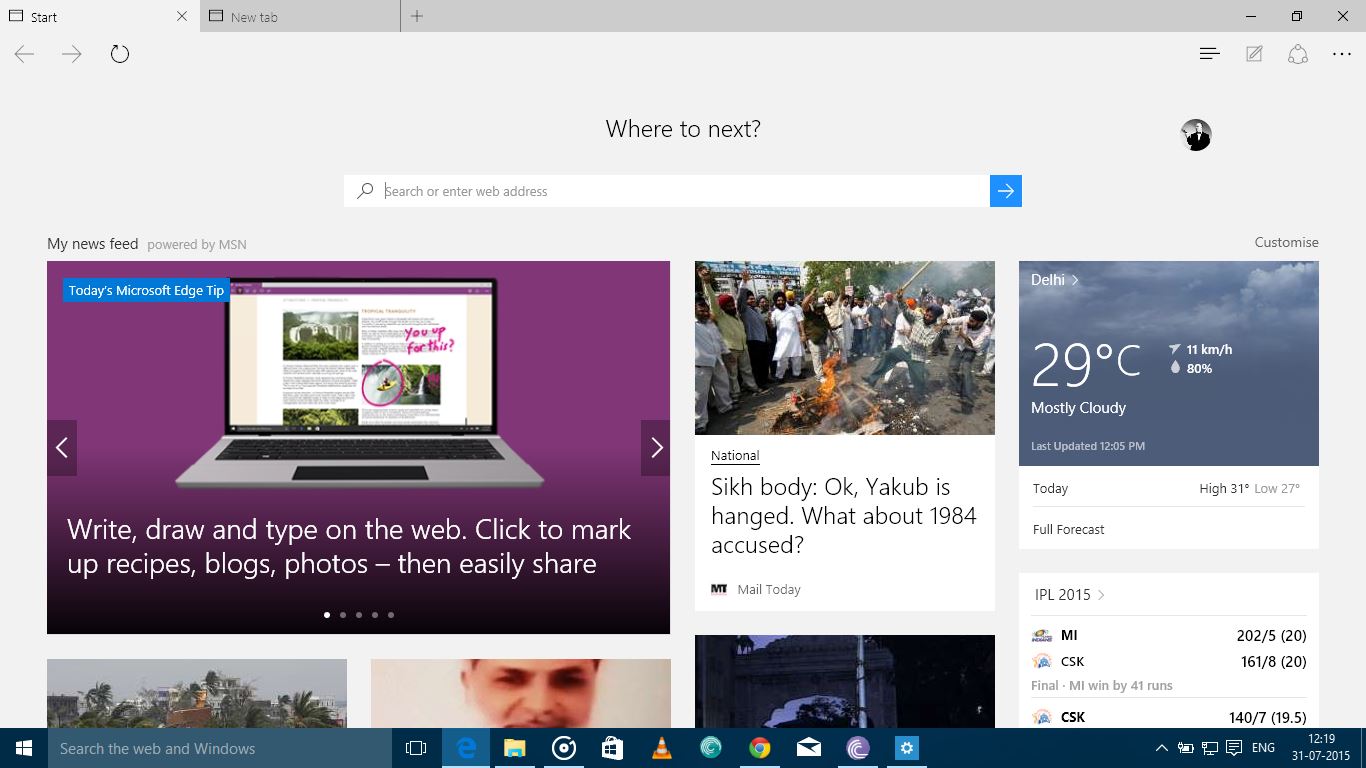1366x768 pixels.
Task: Open Task View from the taskbar
Action: (415, 747)
